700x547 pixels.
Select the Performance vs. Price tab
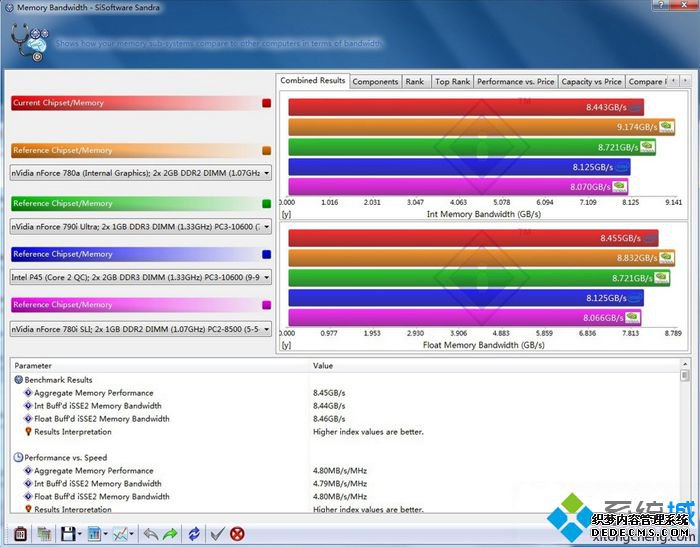516,82
